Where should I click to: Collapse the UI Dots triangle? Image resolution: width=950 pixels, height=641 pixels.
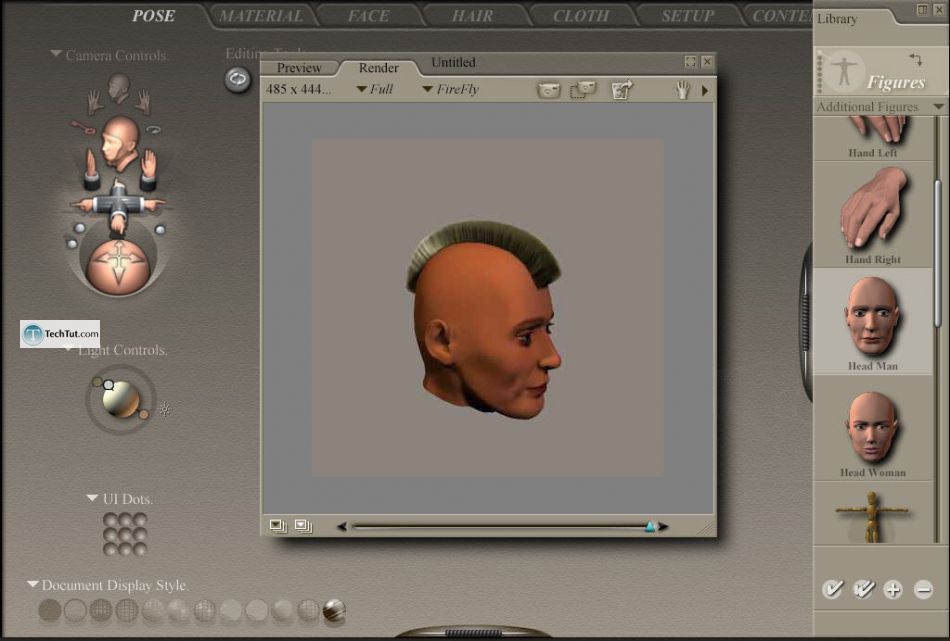[92, 498]
